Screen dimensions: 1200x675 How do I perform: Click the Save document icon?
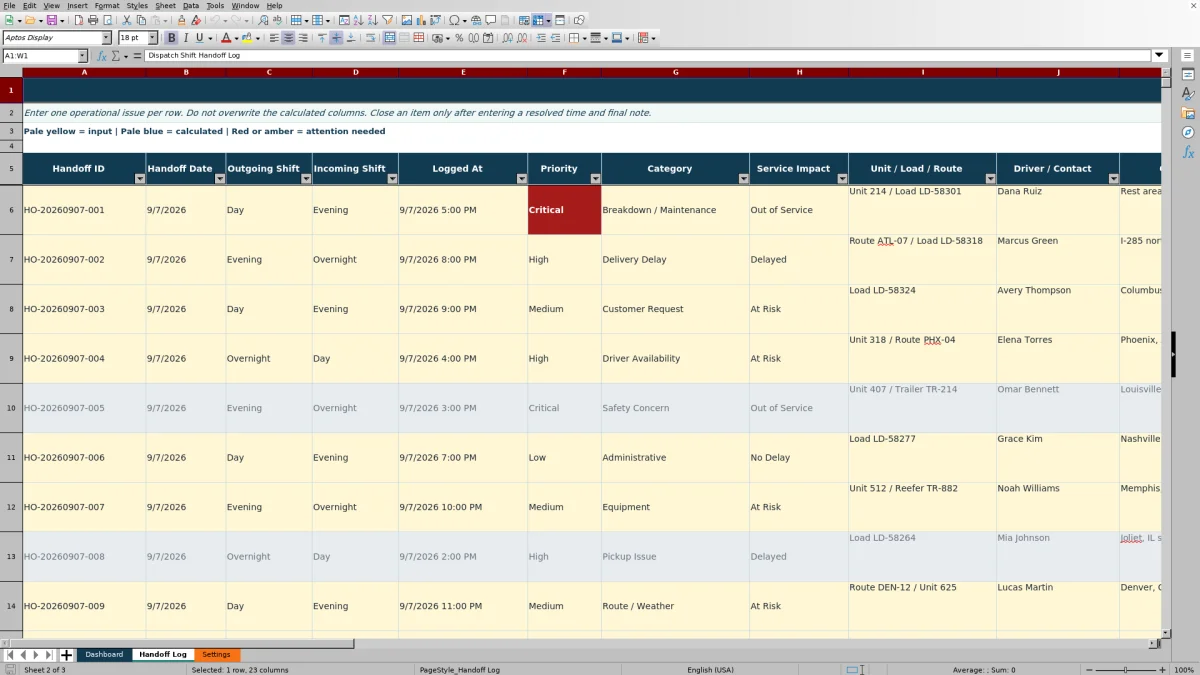tap(51, 20)
